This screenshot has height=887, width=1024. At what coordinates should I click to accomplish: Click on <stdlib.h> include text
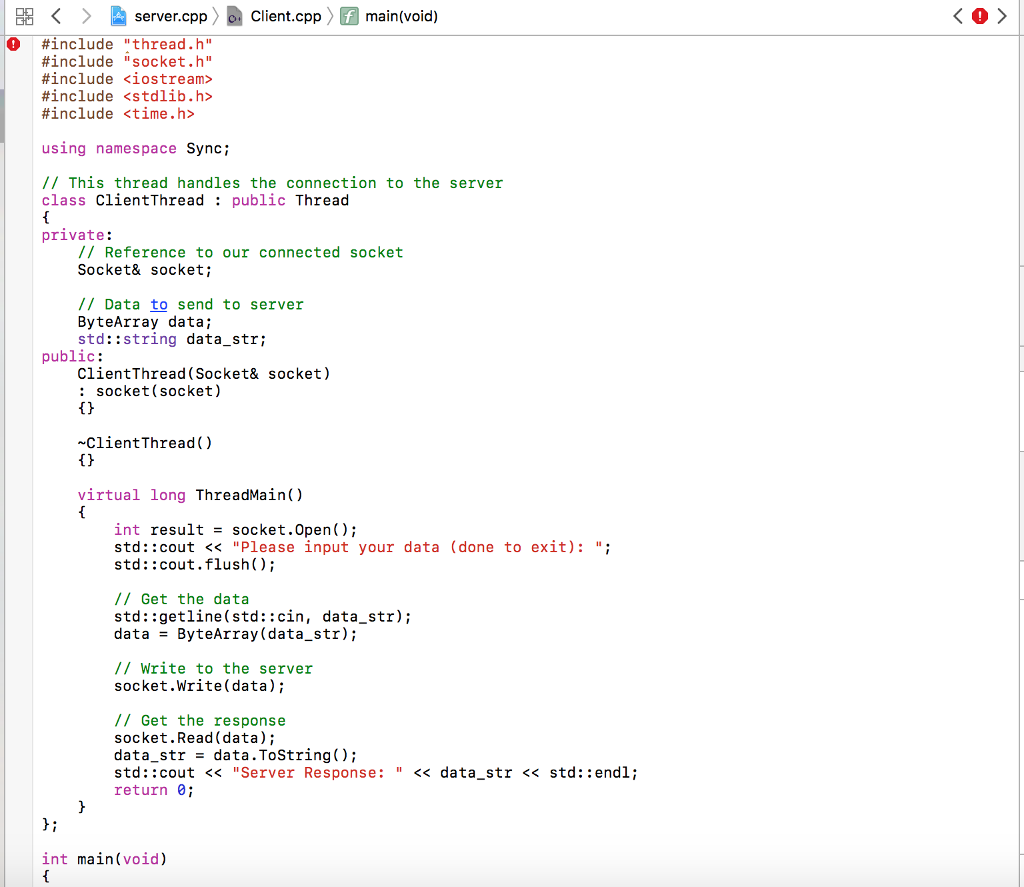tap(168, 96)
